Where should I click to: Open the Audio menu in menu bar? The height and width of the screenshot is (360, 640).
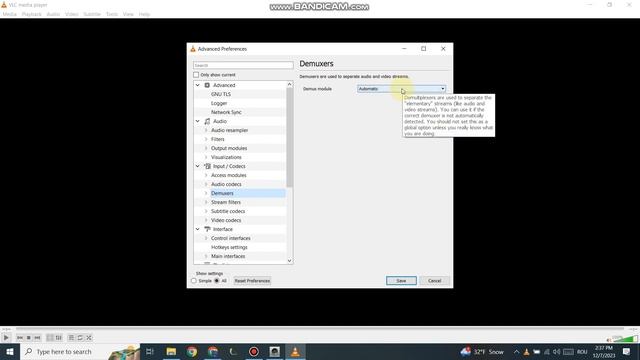(x=53, y=14)
